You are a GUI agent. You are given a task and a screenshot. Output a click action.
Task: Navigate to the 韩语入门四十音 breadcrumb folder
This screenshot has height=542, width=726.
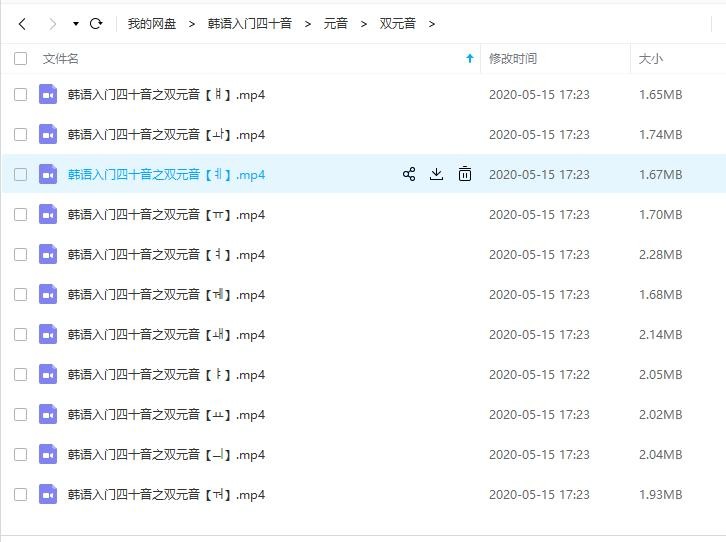point(249,23)
